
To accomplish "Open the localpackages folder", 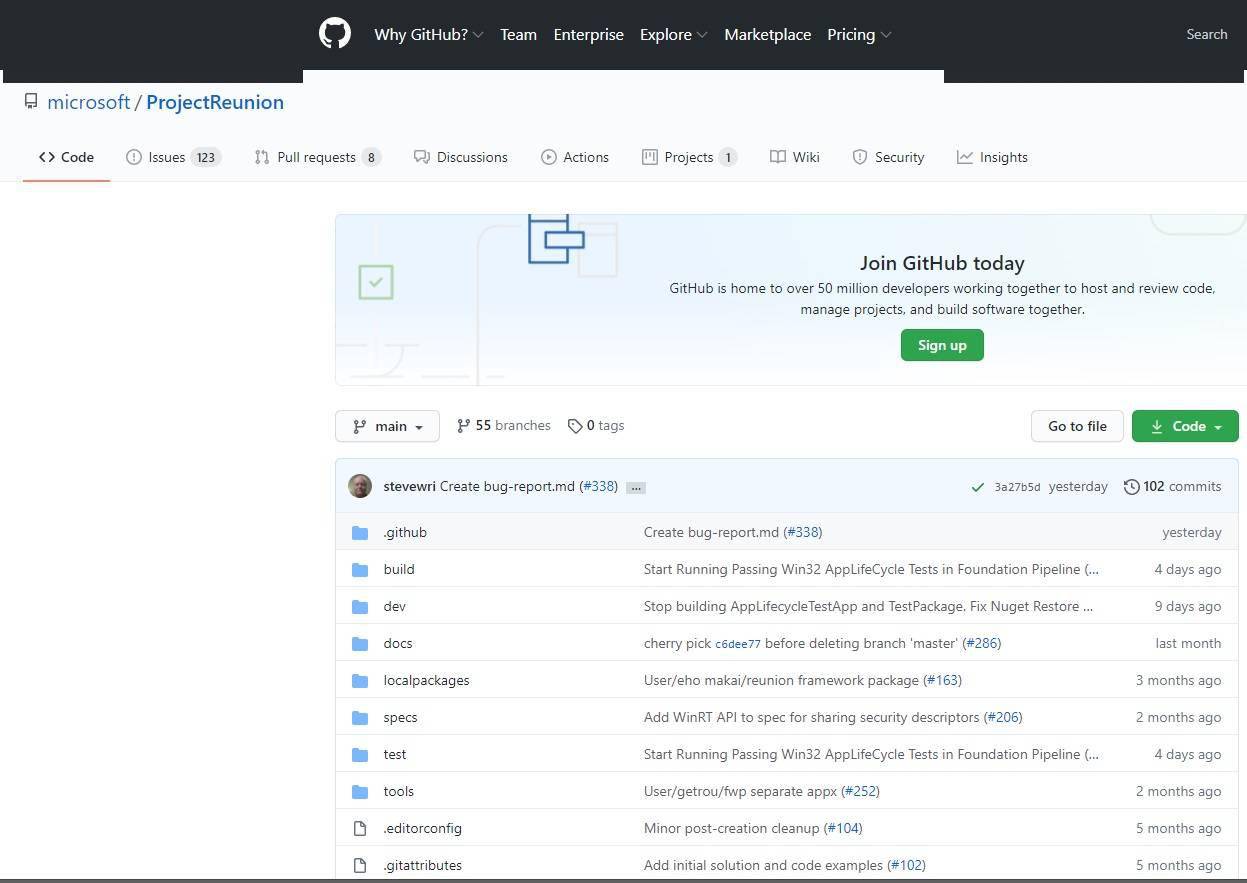I will point(427,680).
